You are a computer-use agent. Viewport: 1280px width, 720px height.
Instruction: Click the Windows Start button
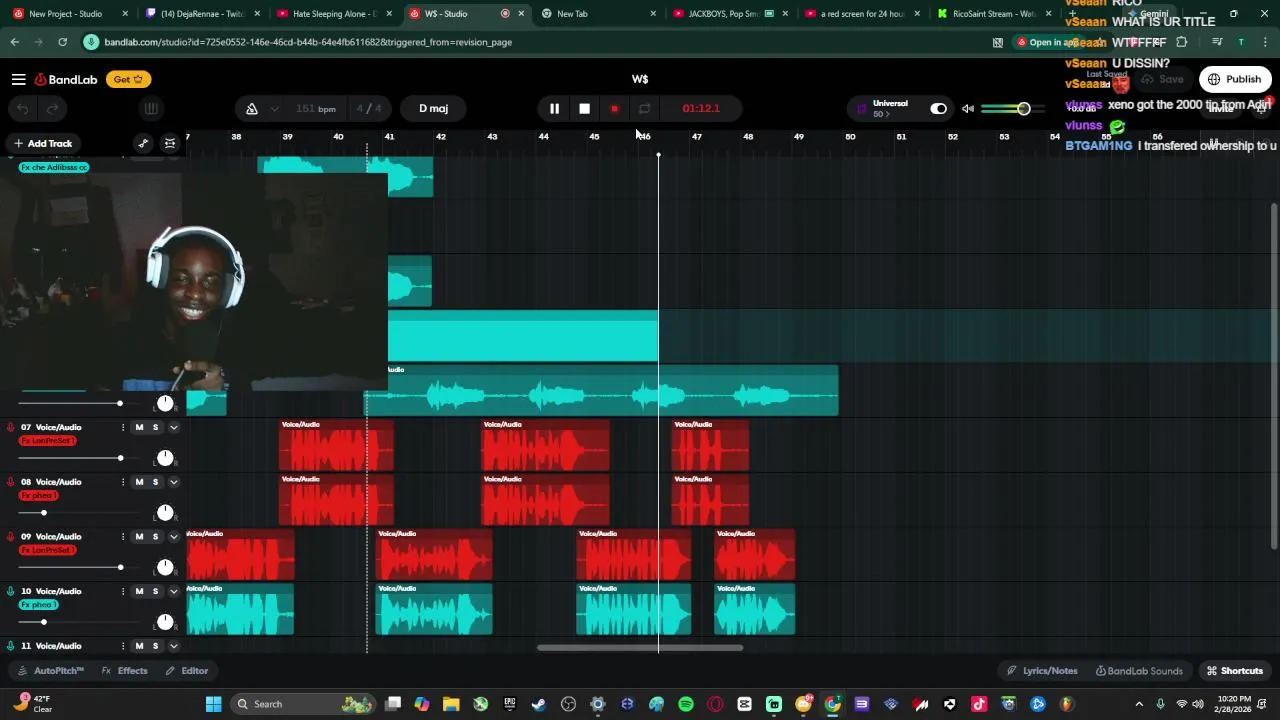click(x=213, y=704)
